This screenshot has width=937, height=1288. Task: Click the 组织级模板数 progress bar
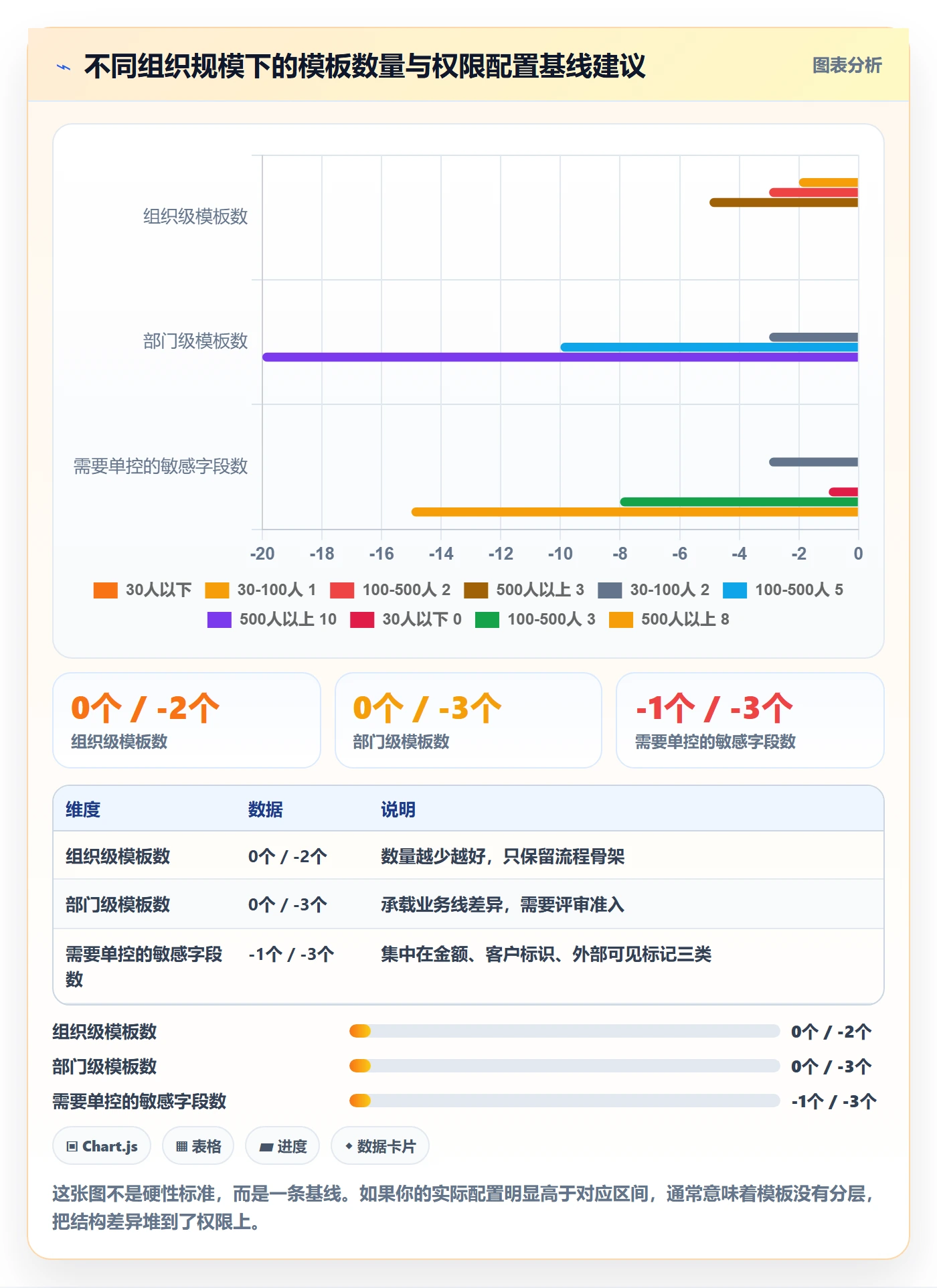(x=564, y=1031)
